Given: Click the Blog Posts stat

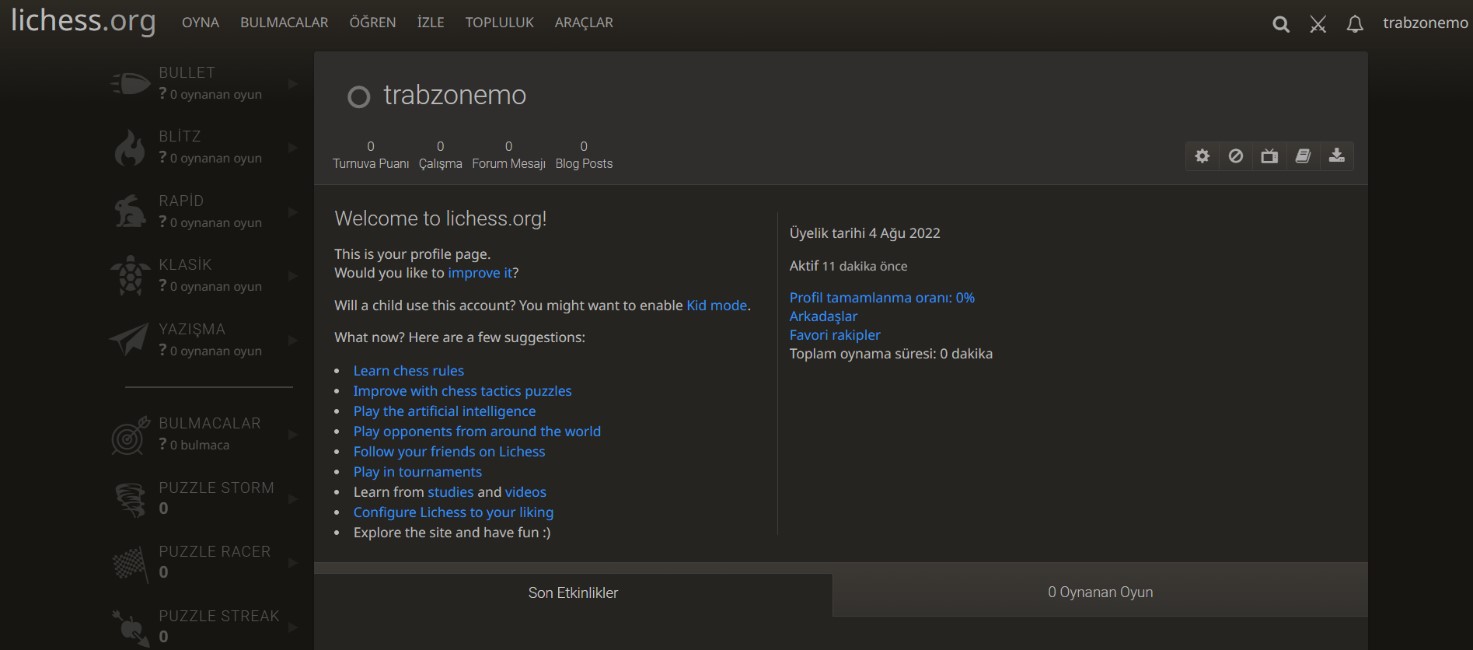Looking at the screenshot, I should (x=584, y=155).
